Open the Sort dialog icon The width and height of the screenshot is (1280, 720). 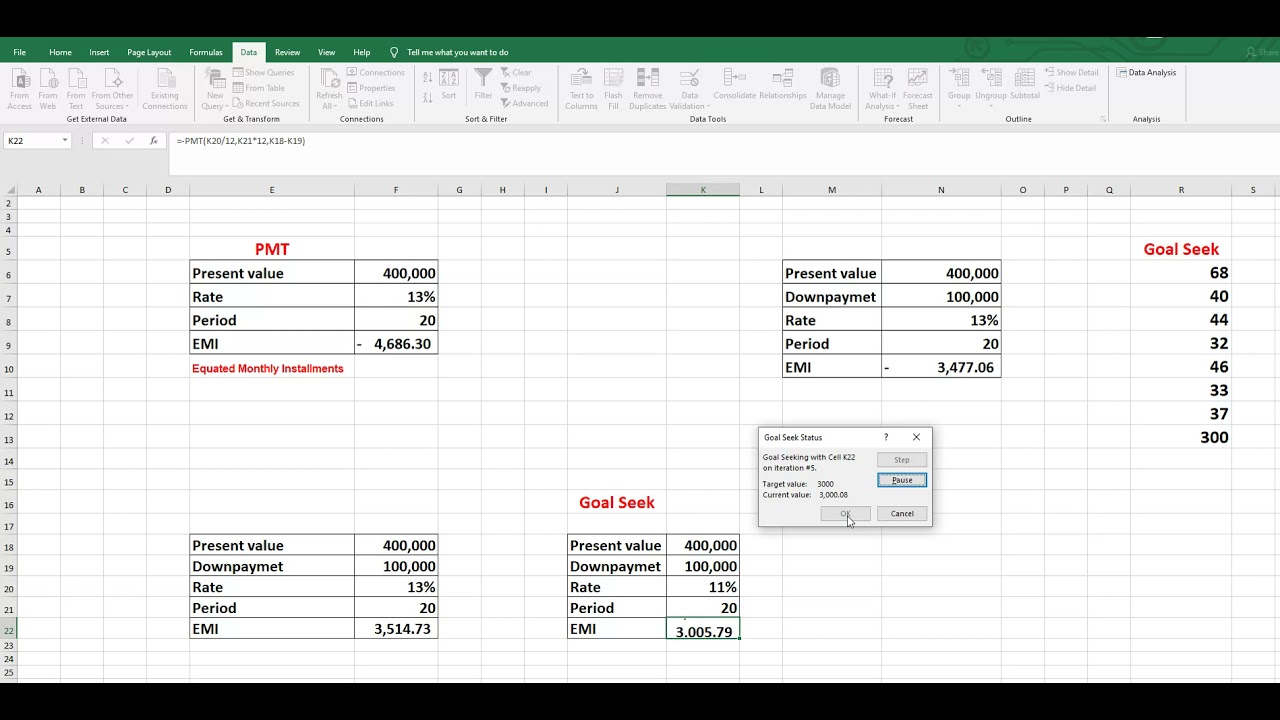tap(449, 85)
